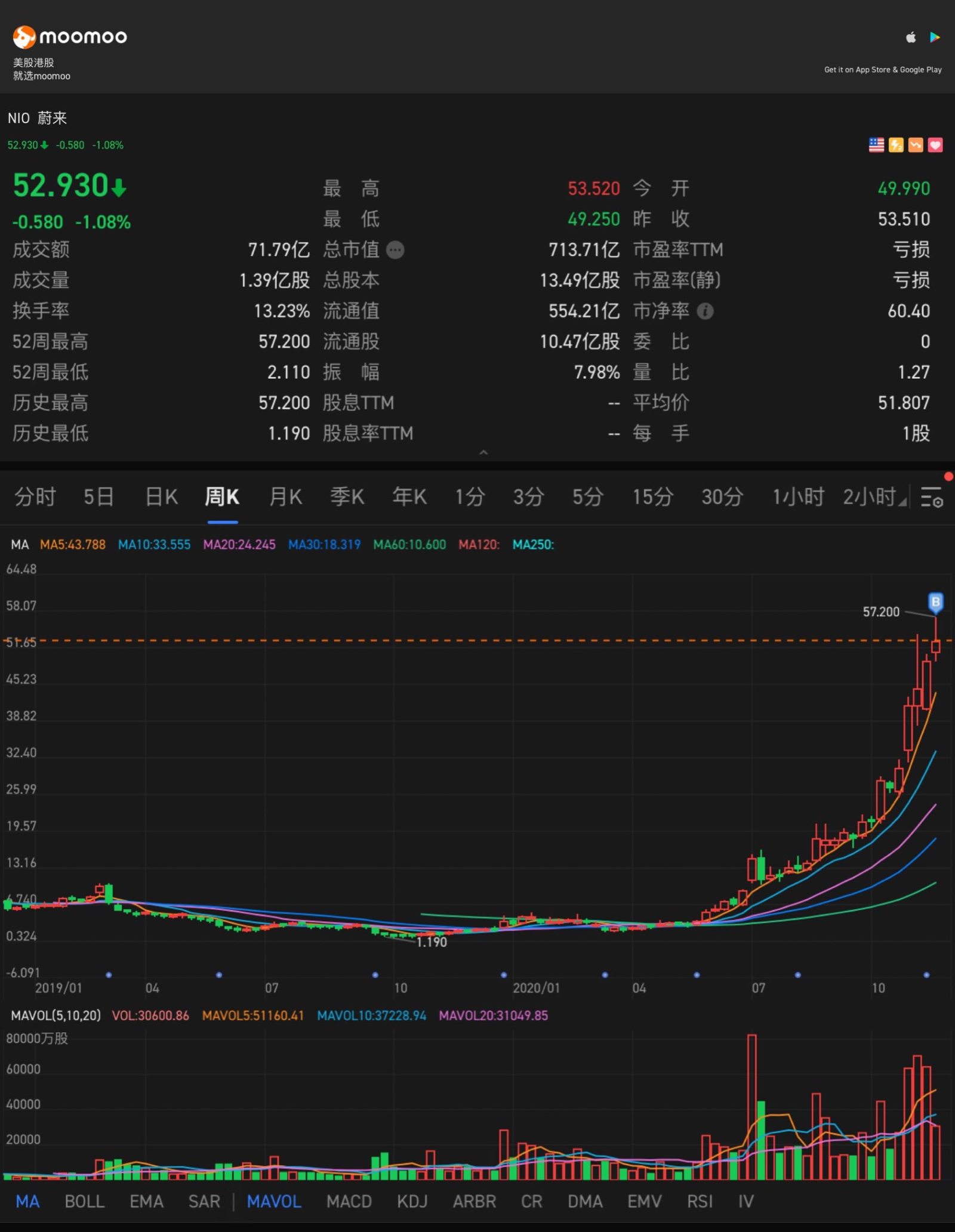Select the EMV indicator
Screen dimensions: 955x1232
click(x=645, y=1201)
